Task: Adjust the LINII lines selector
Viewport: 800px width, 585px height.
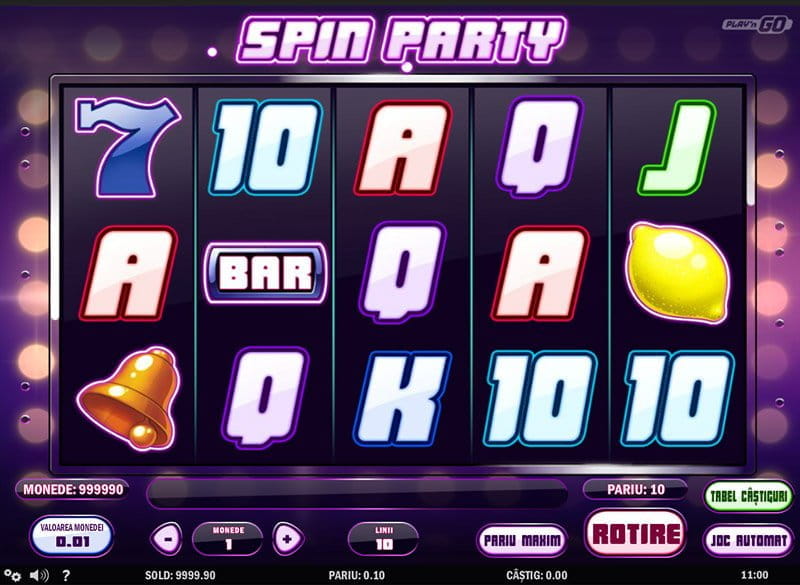Action: (x=384, y=538)
